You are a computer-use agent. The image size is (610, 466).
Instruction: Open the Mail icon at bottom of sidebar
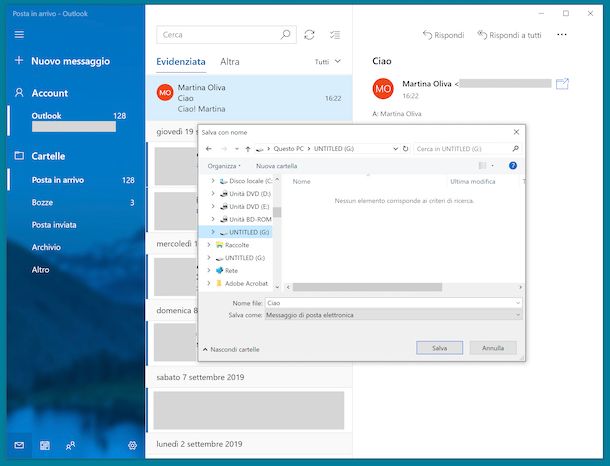[19, 445]
